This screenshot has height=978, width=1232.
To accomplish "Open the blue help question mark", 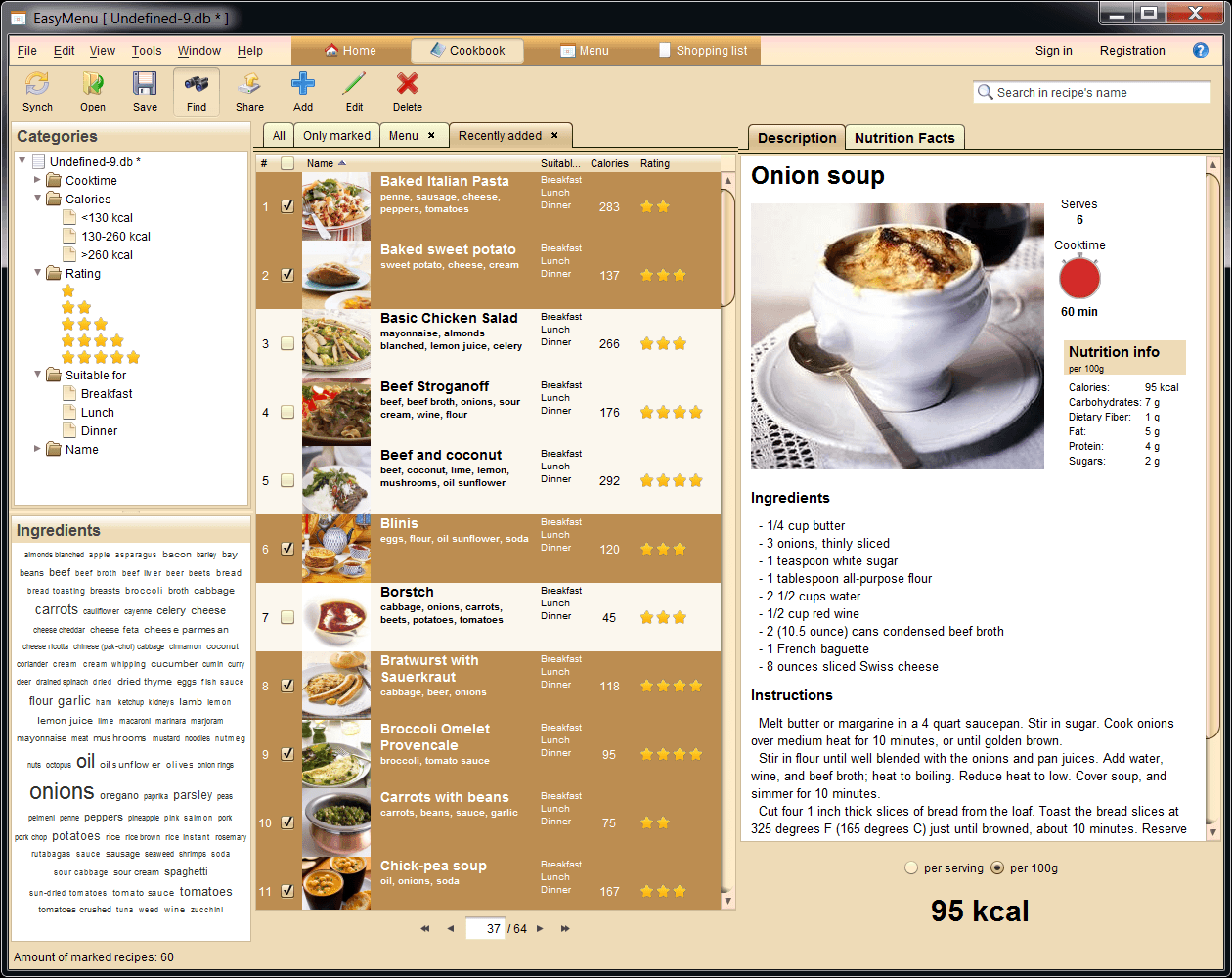I will coord(1200,51).
